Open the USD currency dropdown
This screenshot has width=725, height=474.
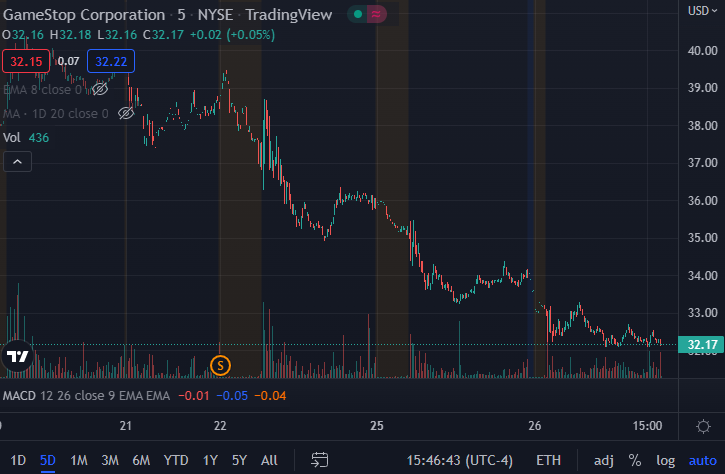702,11
